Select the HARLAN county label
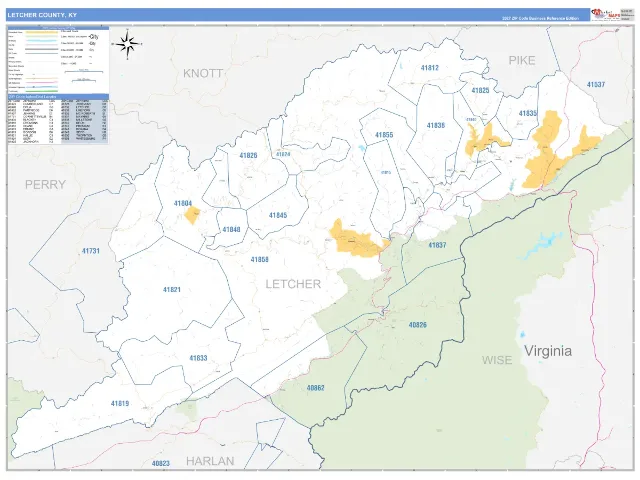 tap(210, 461)
